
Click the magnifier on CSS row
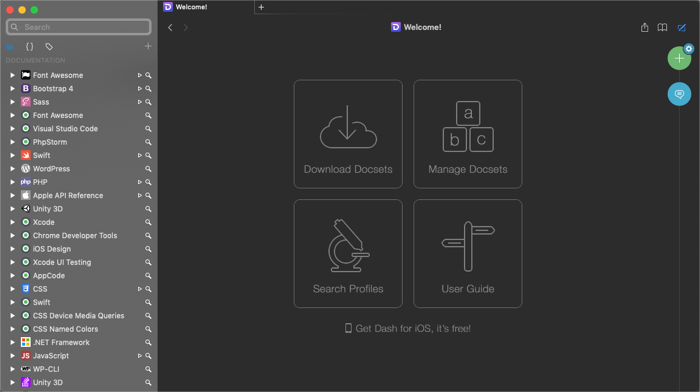tap(148, 289)
